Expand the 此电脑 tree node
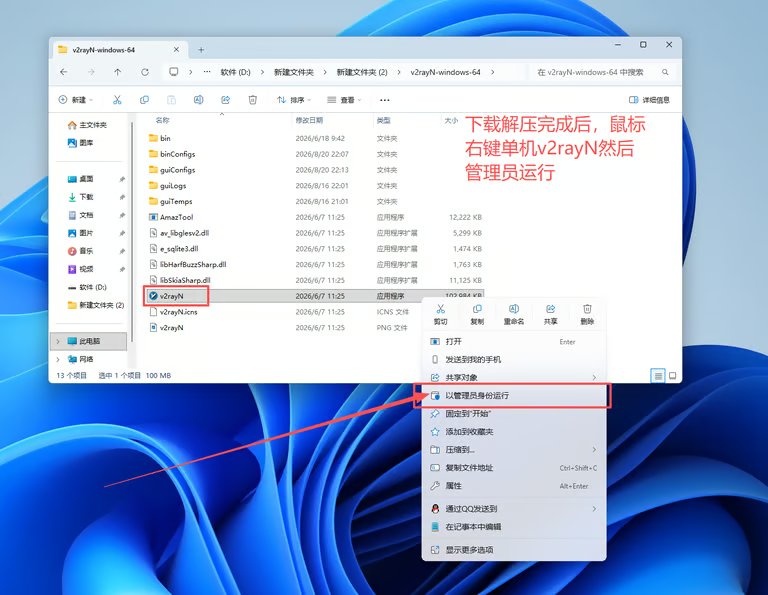This screenshot has height=595, width=768. [58, 341]
